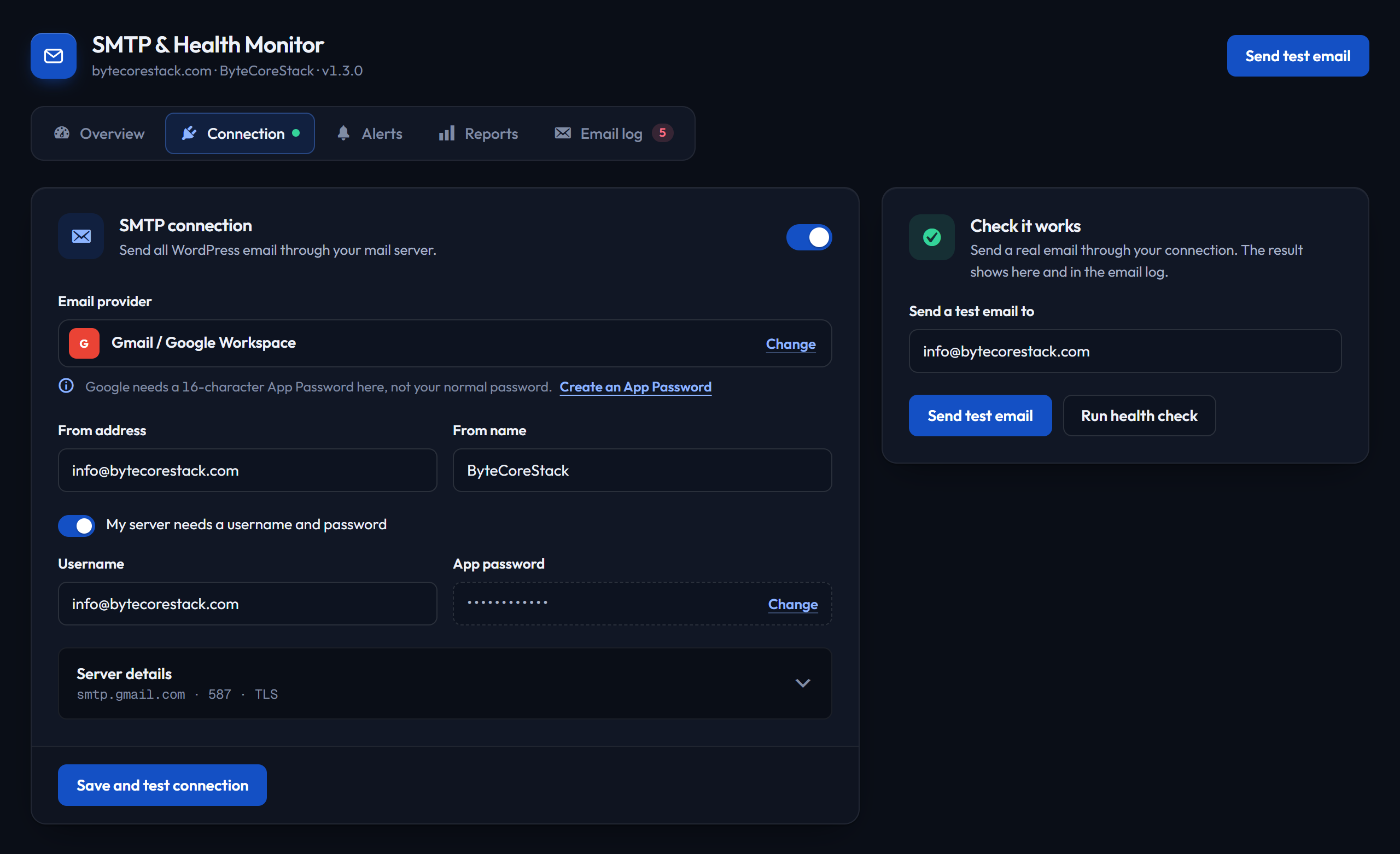Click the 'App password' label
The height and width of the screenshot is (854, 1400).
coord(499,564)
